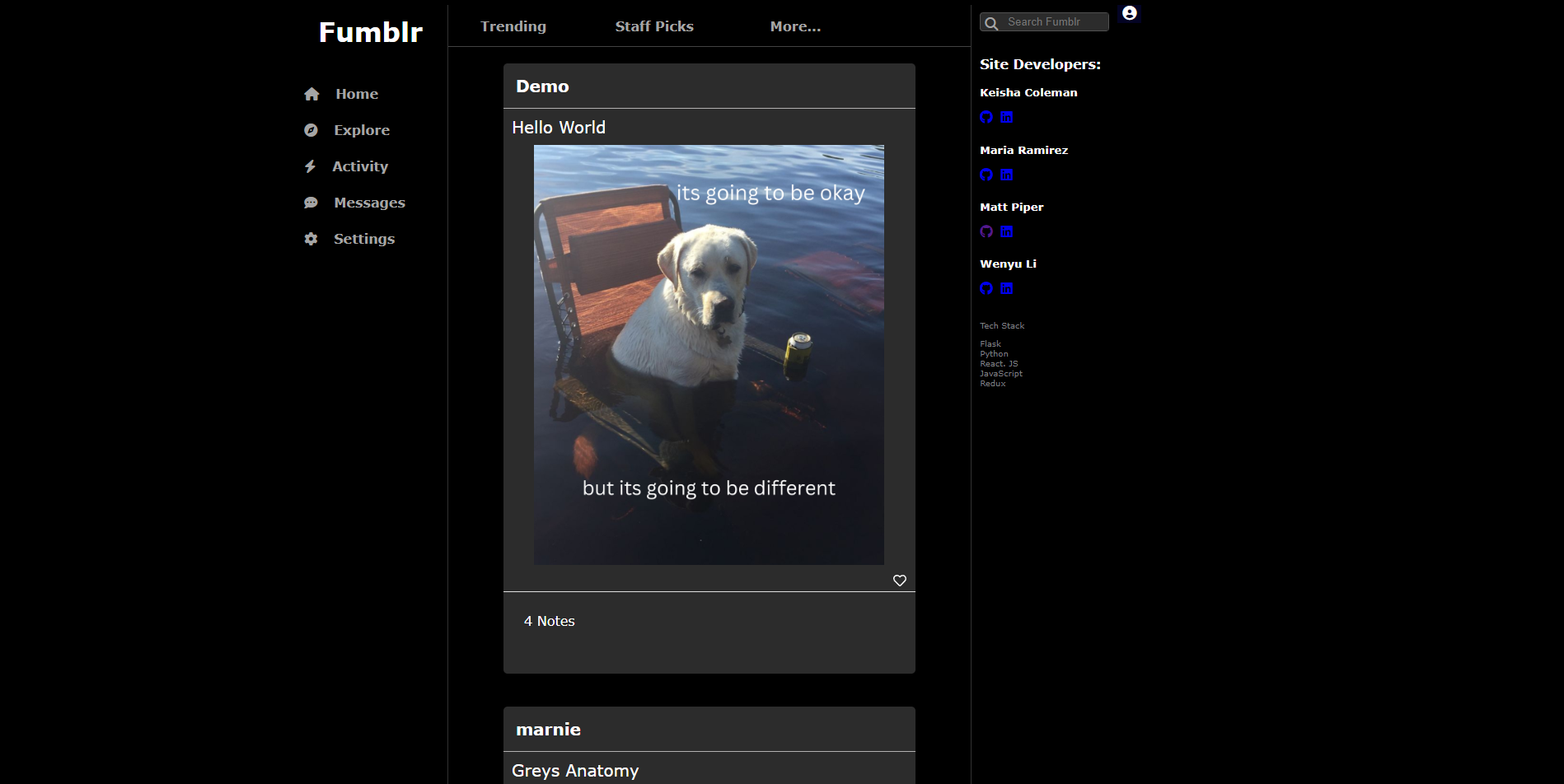This screenshot has width=1564, height=784.
Task: Click the Search Fumblr input field
Action: click(1053, 22)
